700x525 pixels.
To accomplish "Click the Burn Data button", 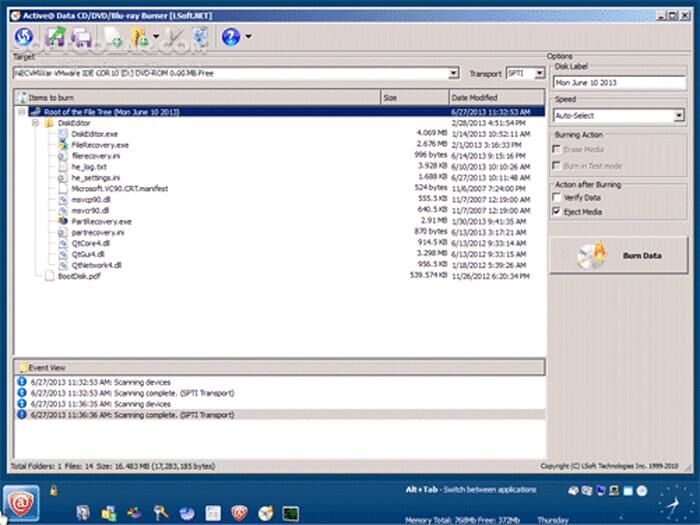I will click(x=618, y=256).
